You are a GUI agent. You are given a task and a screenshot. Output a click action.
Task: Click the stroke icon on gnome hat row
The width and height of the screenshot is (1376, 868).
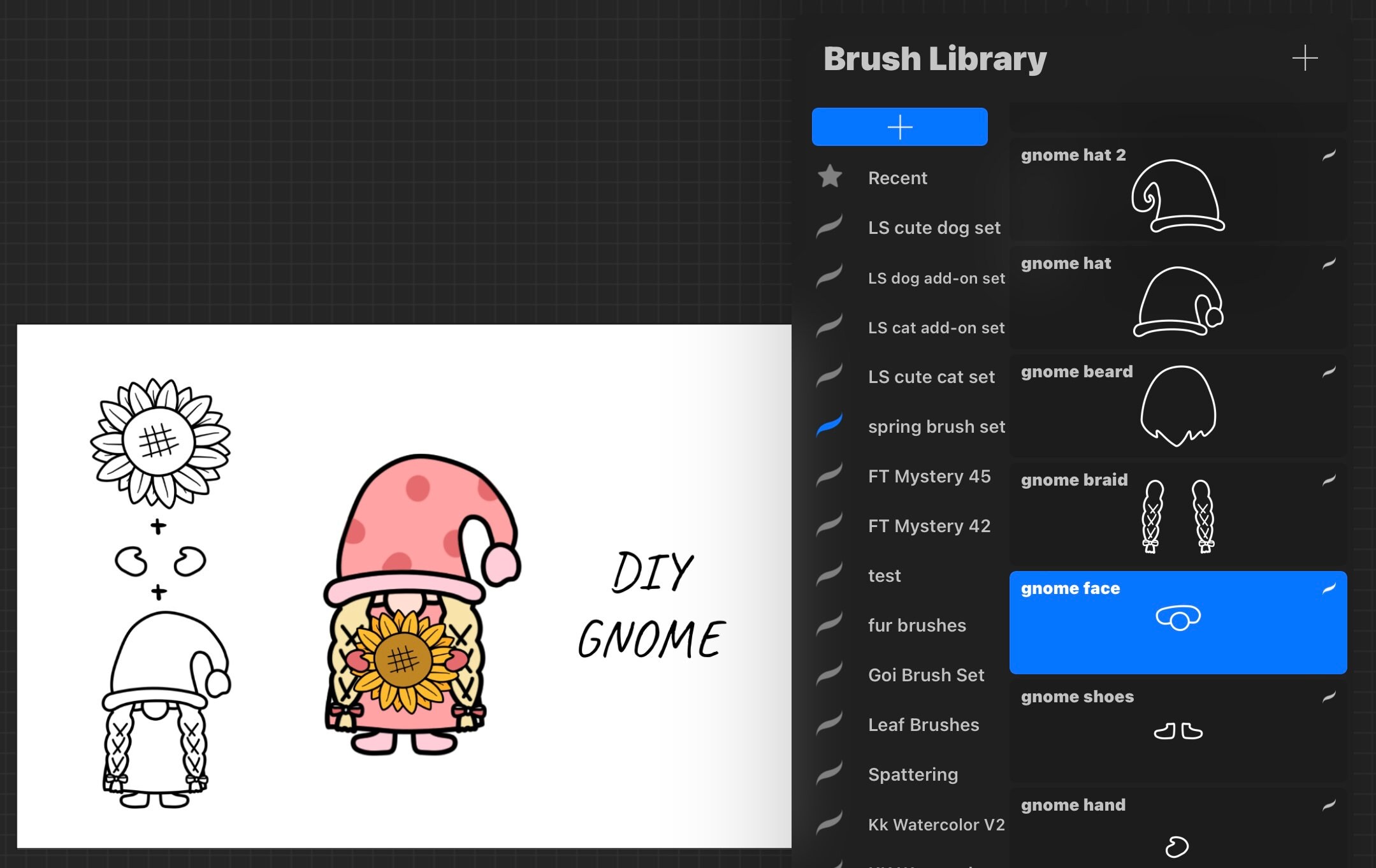click(1329, 263)
